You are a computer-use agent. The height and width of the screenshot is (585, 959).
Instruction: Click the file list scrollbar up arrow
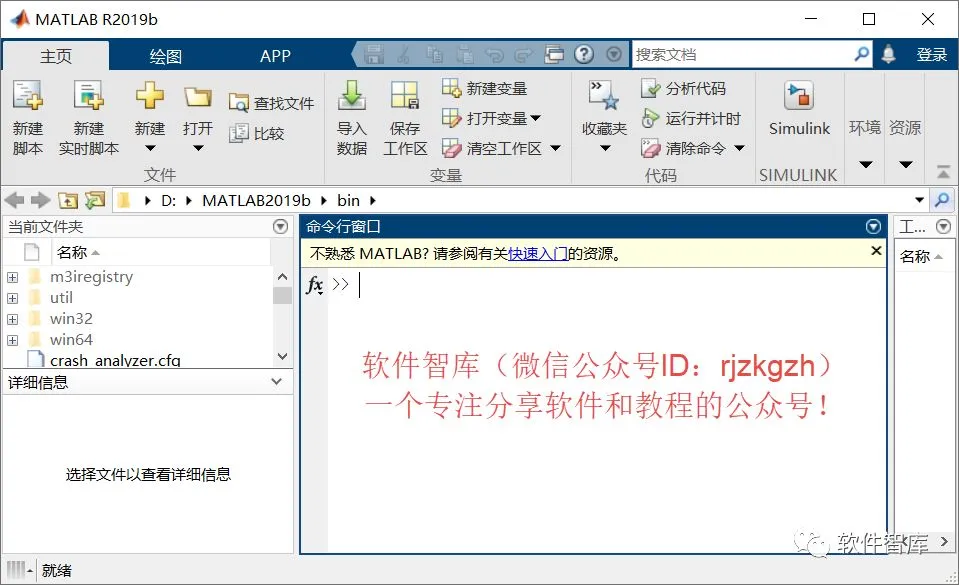tap(283, 277)
